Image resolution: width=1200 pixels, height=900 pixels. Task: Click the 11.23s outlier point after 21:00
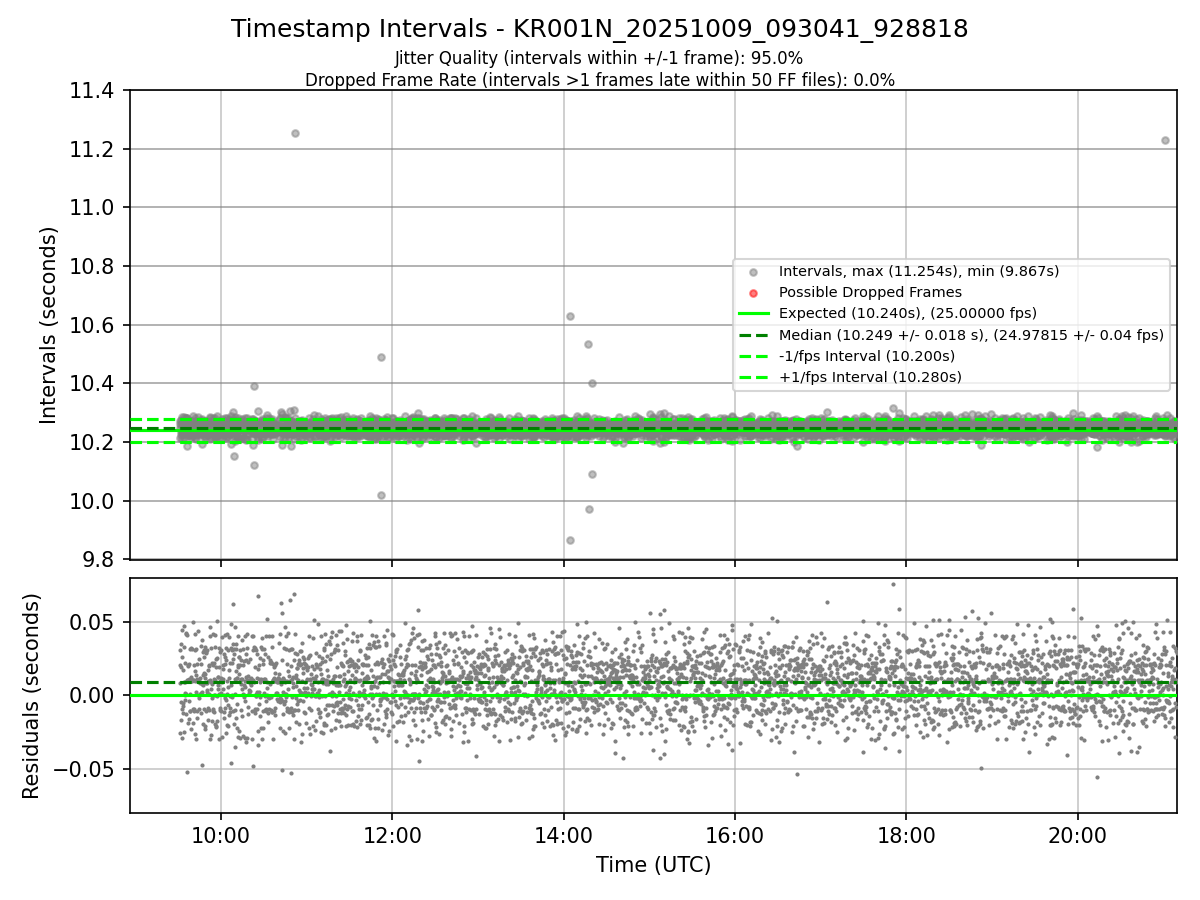[1165, 140]
